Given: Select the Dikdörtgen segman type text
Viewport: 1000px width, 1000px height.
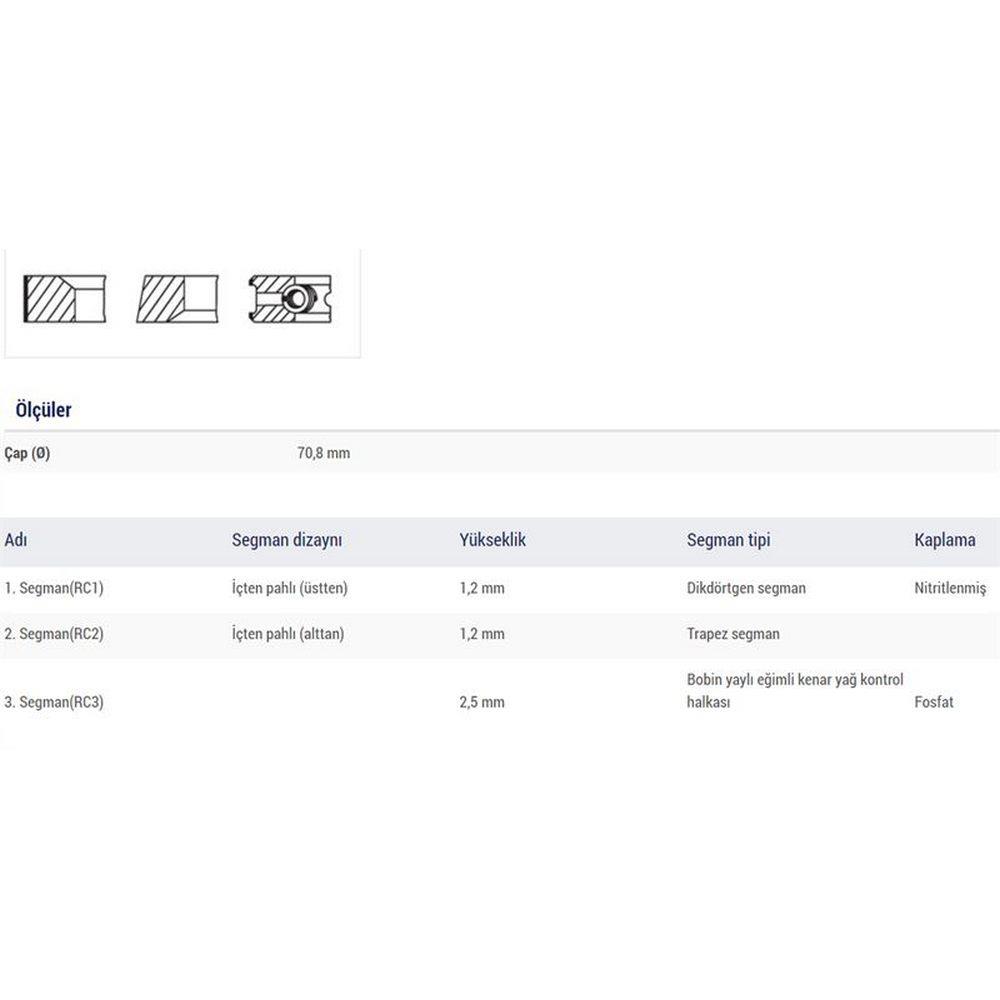Looking at the screenshot, I should (746, 588).
